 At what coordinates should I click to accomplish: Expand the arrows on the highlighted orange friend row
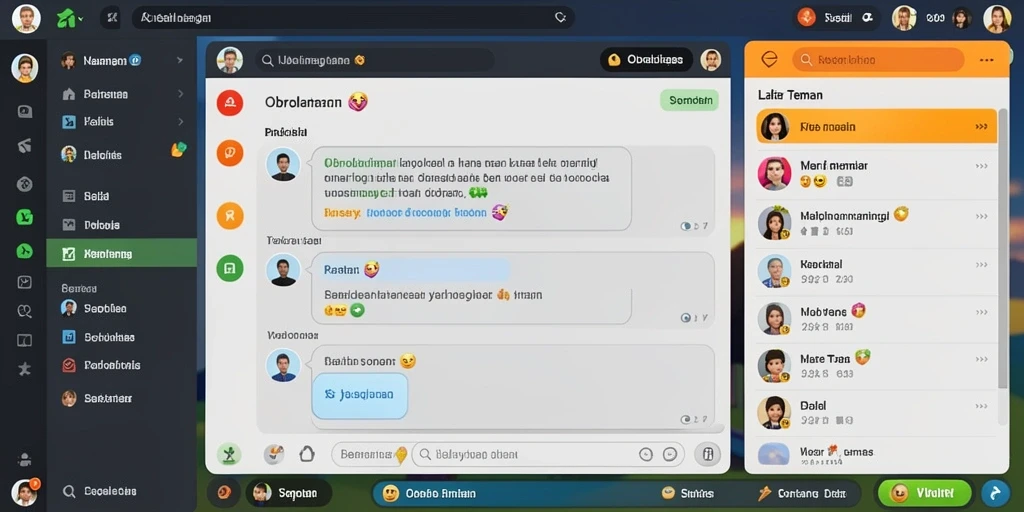(981, 127)
